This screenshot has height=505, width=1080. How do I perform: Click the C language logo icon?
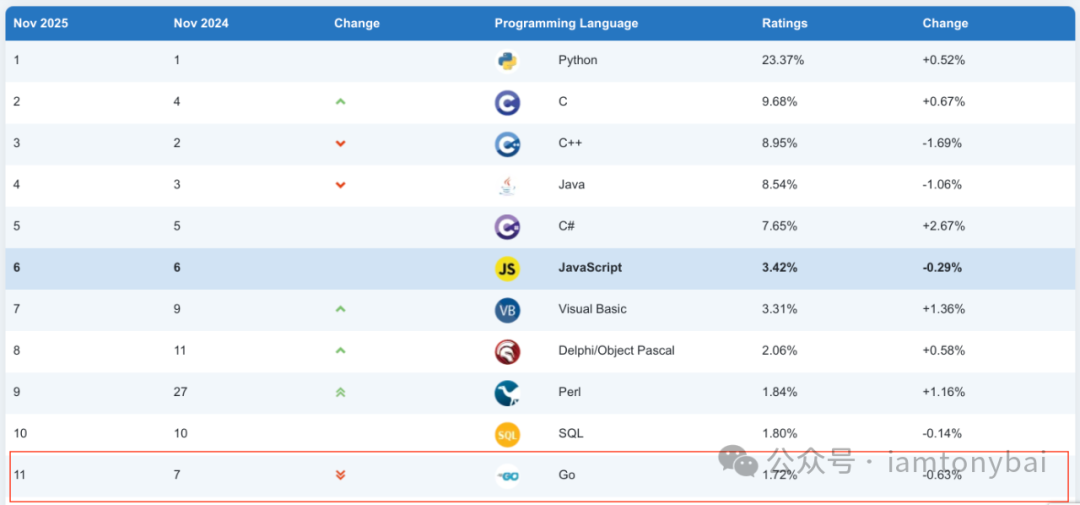[x=507, y=102]
